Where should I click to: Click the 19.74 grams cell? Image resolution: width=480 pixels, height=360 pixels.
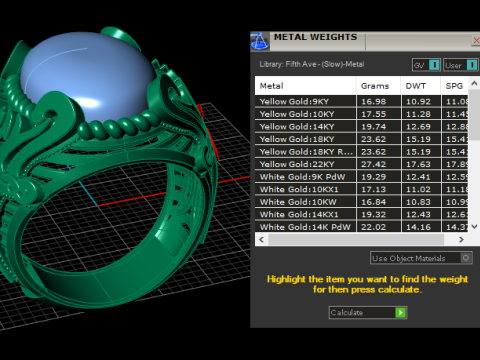coord(379,127)
